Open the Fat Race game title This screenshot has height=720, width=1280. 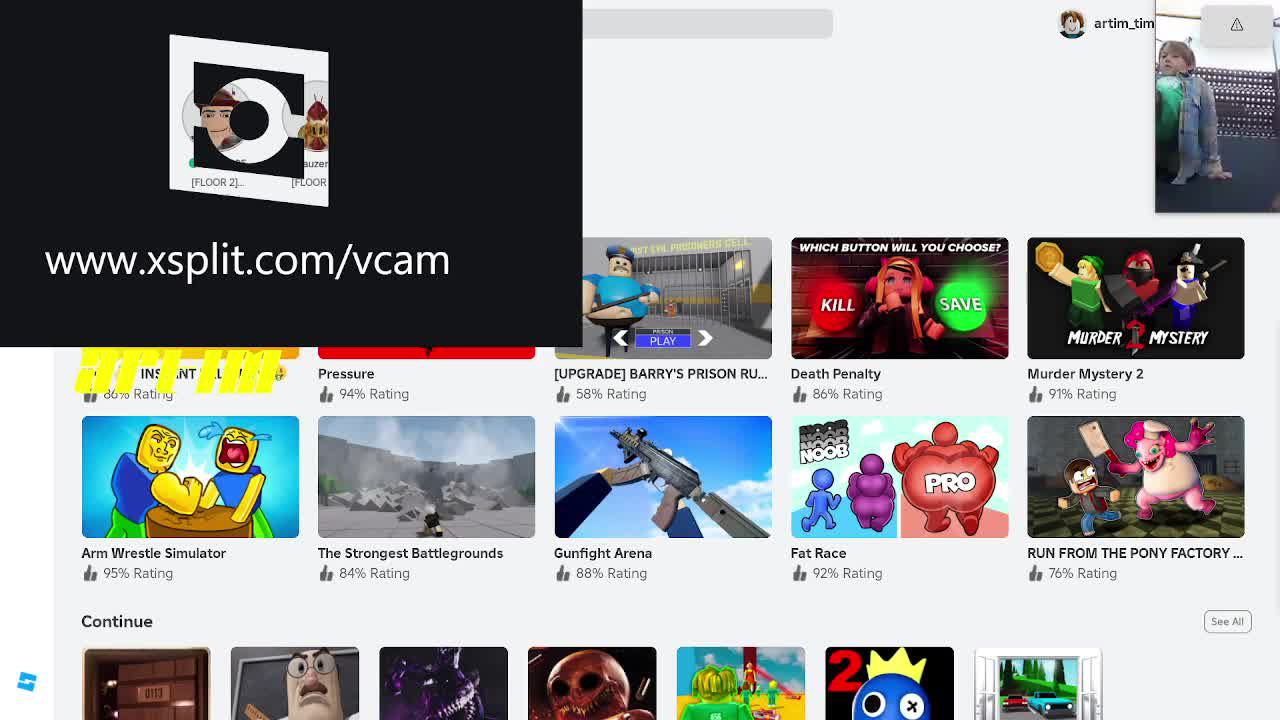819,553
